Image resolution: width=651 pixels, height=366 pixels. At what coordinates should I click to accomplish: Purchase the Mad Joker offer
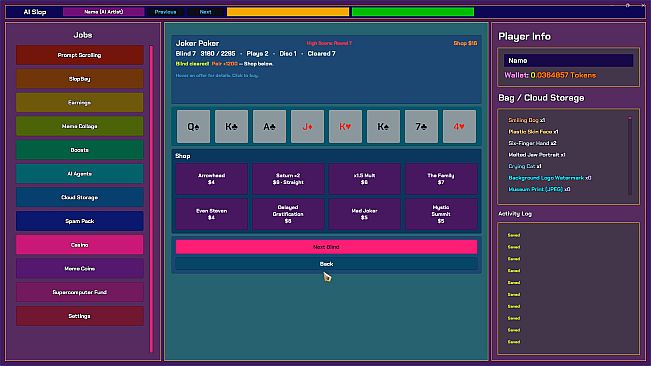click(x=364, y=214)
